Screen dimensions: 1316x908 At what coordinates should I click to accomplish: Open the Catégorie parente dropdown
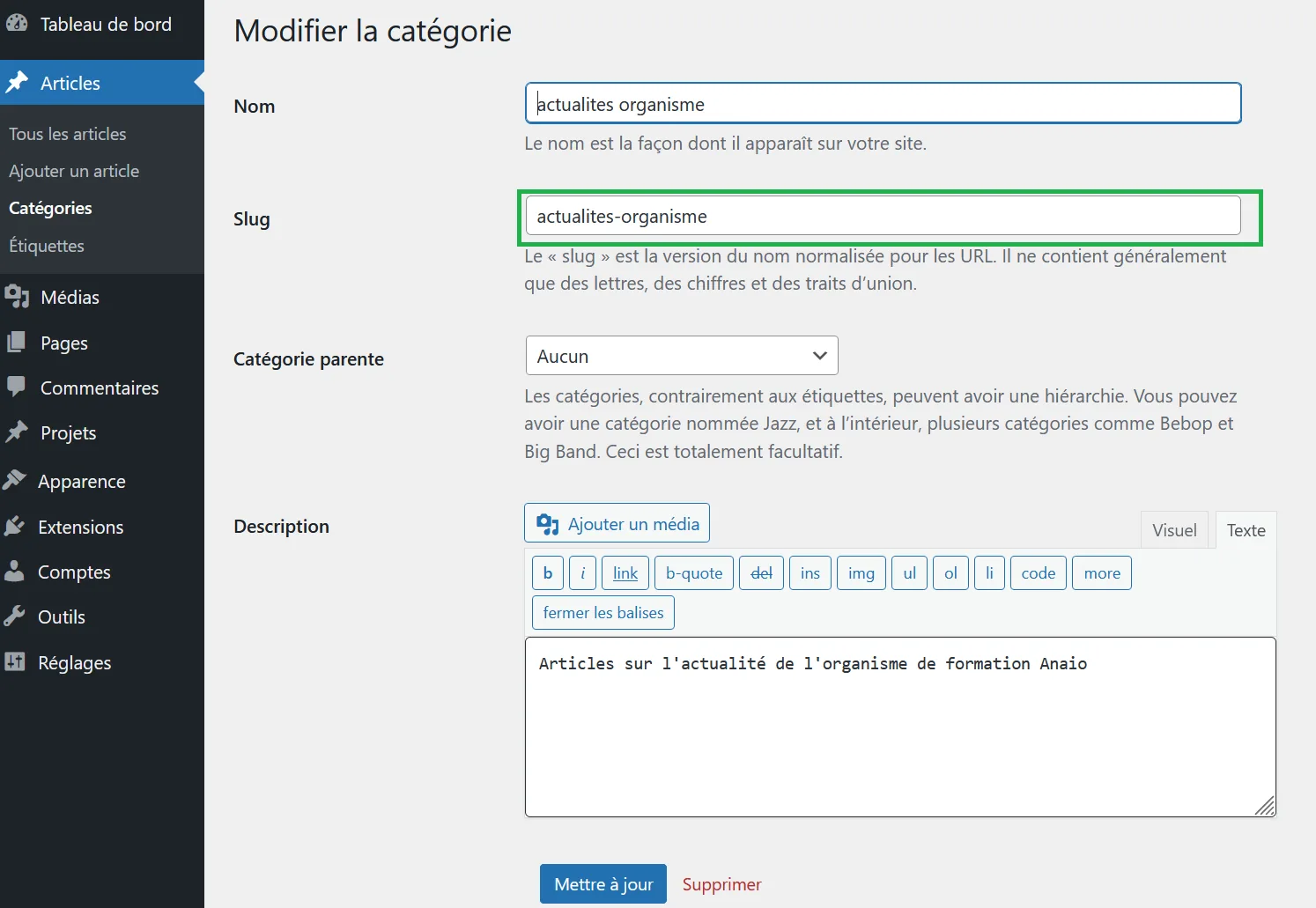click(680, 355)
